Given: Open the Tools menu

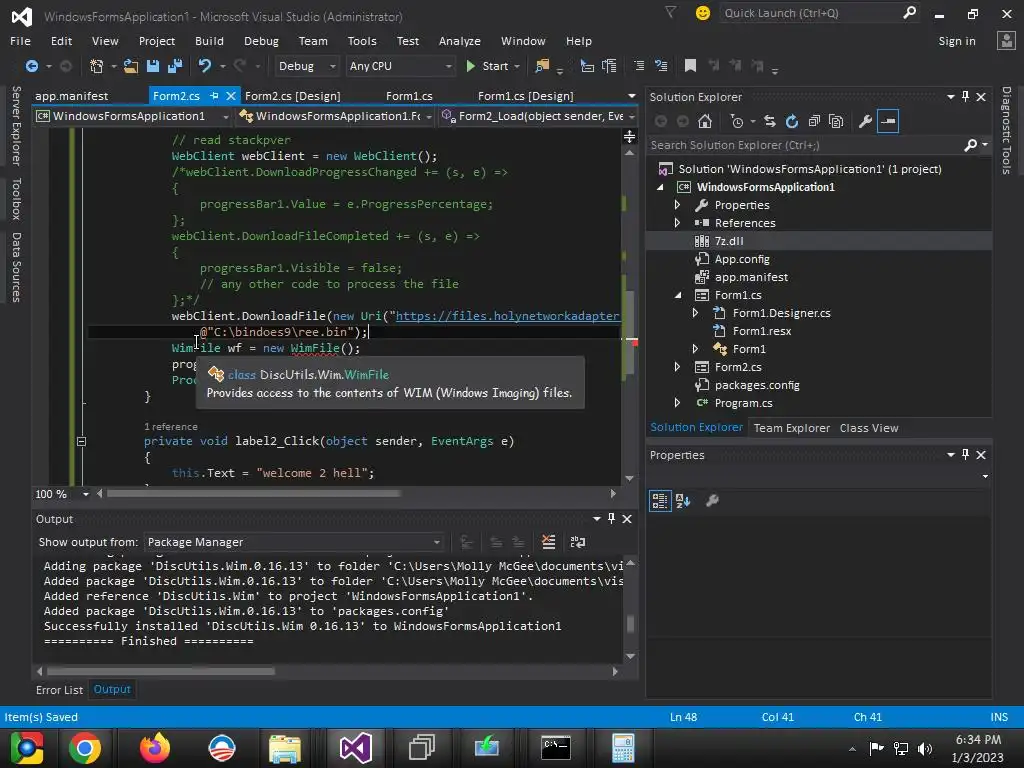Looking at the screenshot, I should point(362,40).
